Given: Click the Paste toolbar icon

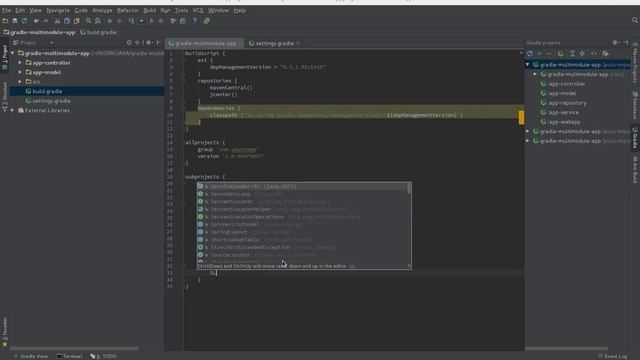Looking at the screenshot, I should (x=76, y=21).
